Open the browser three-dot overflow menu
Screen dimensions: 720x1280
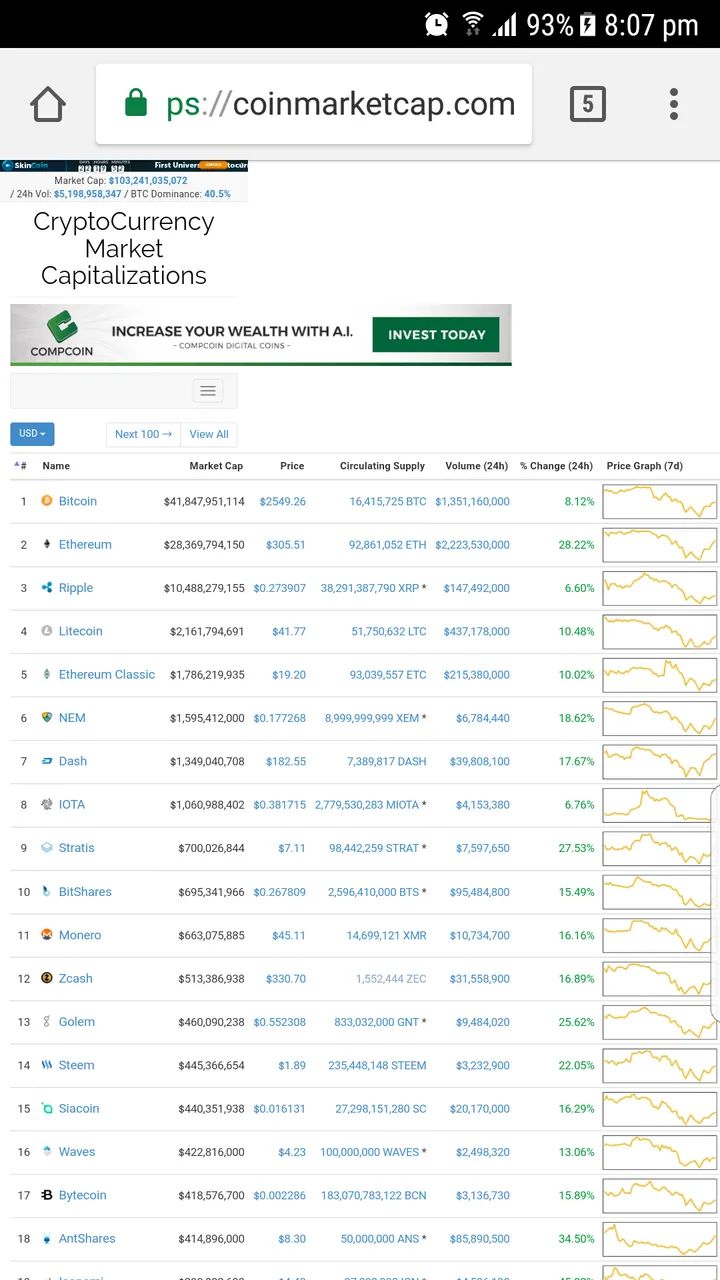(674, 104)
